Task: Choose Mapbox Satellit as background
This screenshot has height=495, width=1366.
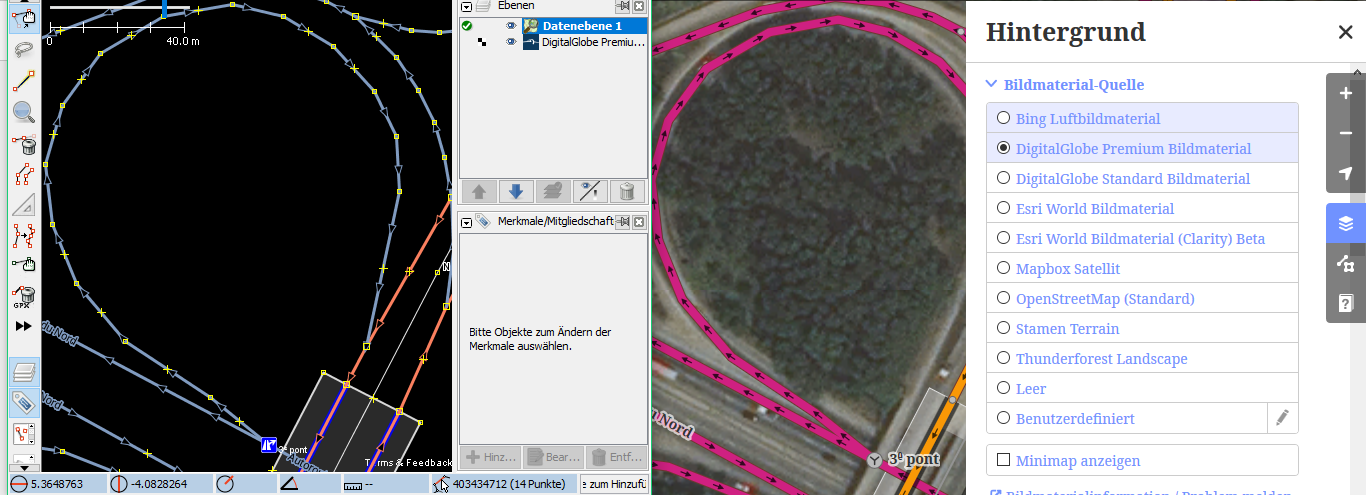Action: [1004, 268]
